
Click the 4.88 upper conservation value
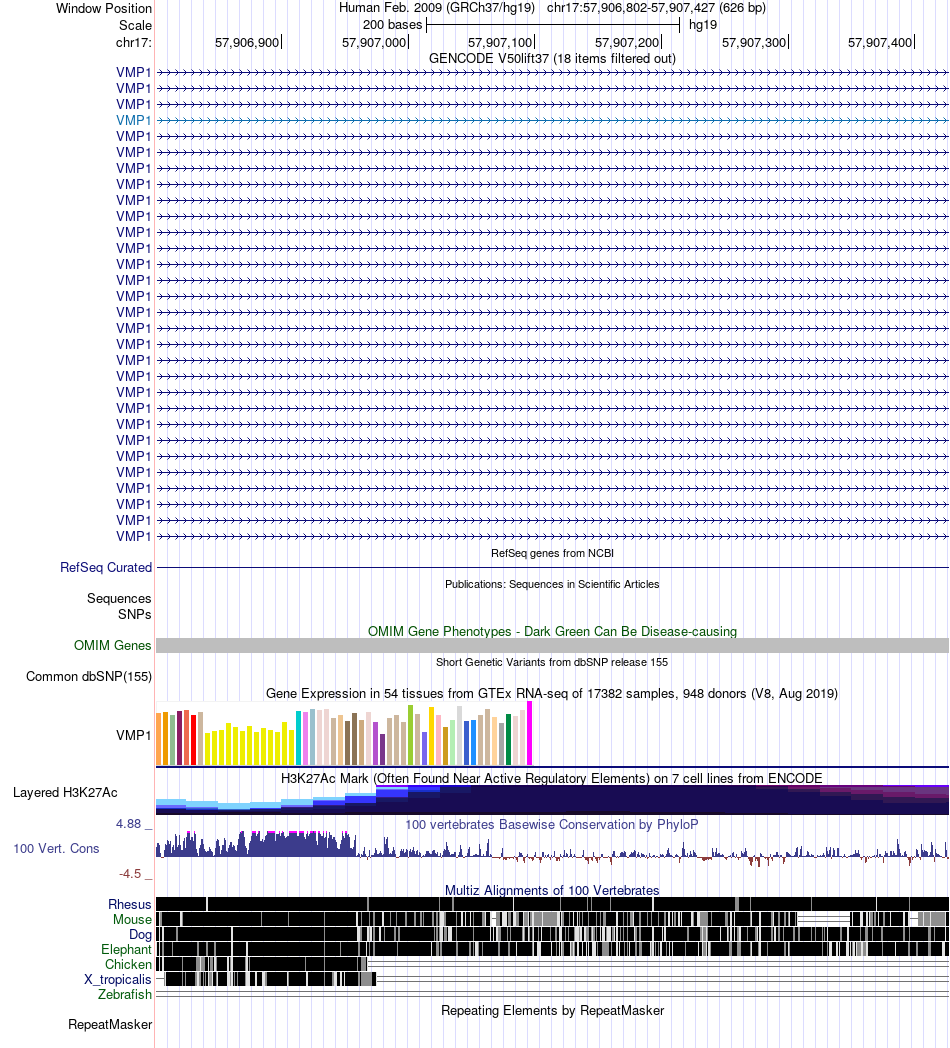pyautogui.click(x=128, y=824)
